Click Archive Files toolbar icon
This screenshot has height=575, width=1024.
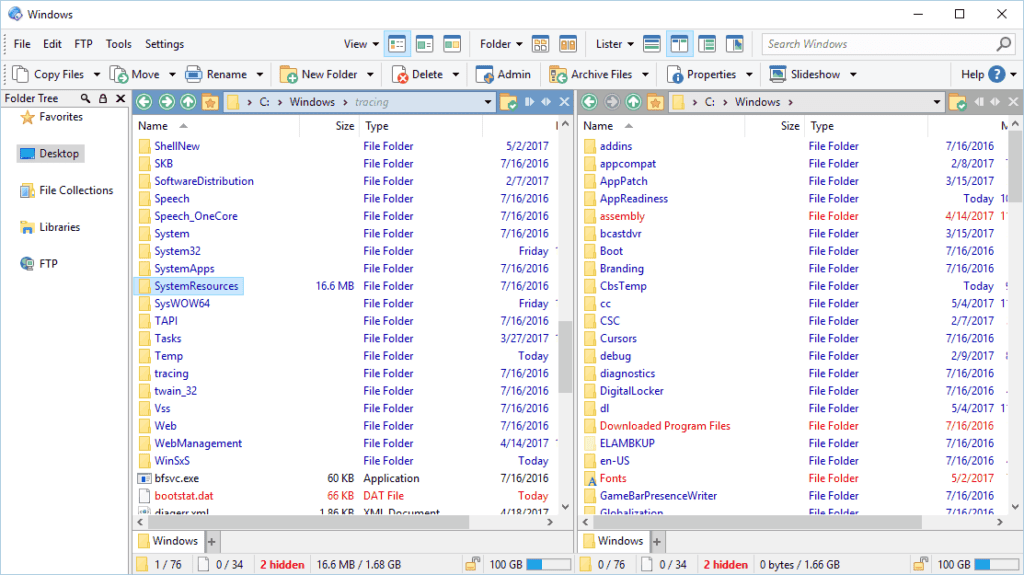556,74
